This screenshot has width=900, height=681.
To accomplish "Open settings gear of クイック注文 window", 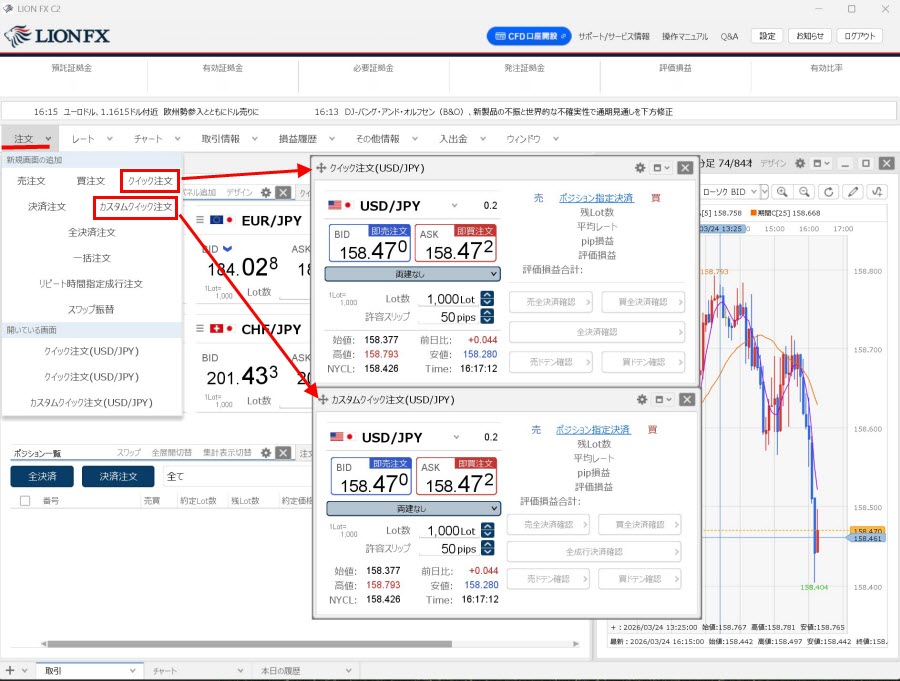I will (641, 168).
